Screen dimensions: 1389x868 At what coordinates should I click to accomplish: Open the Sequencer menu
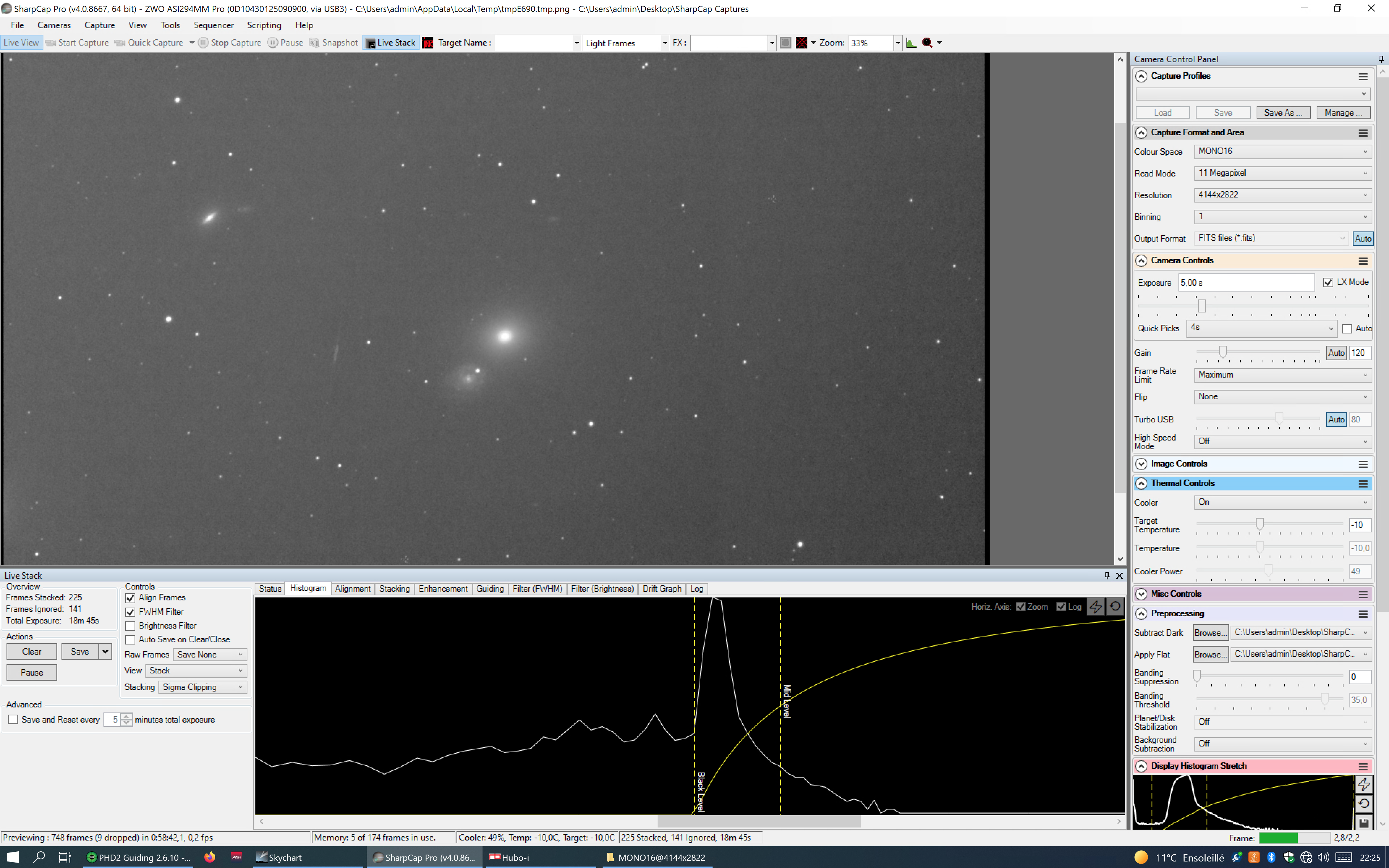click(x=213, y=25)
